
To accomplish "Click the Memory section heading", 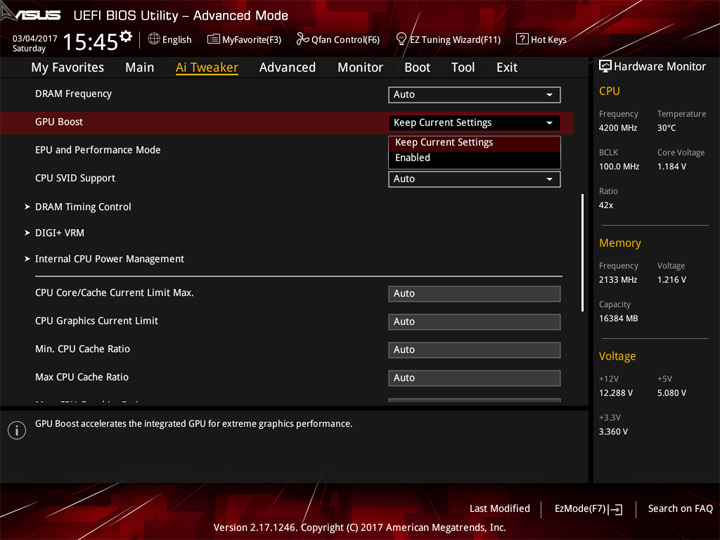I will pyautogui.click(x=620, y=243).
